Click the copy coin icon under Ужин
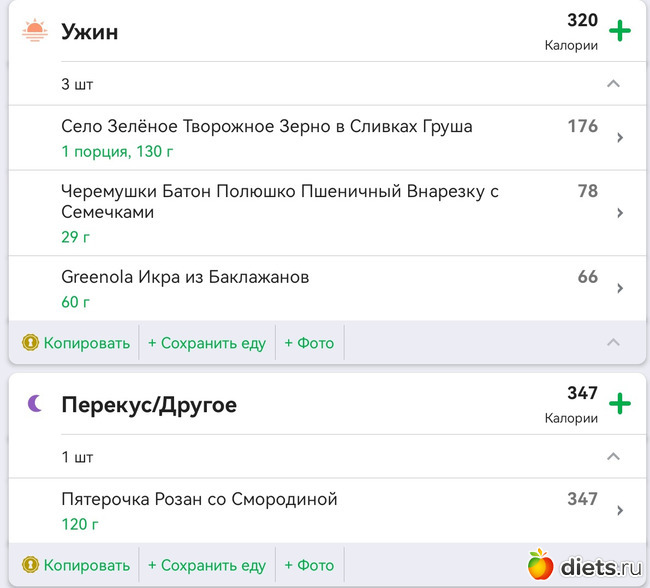The width and height of the screenshot is (650, 588). click(30, 343)
